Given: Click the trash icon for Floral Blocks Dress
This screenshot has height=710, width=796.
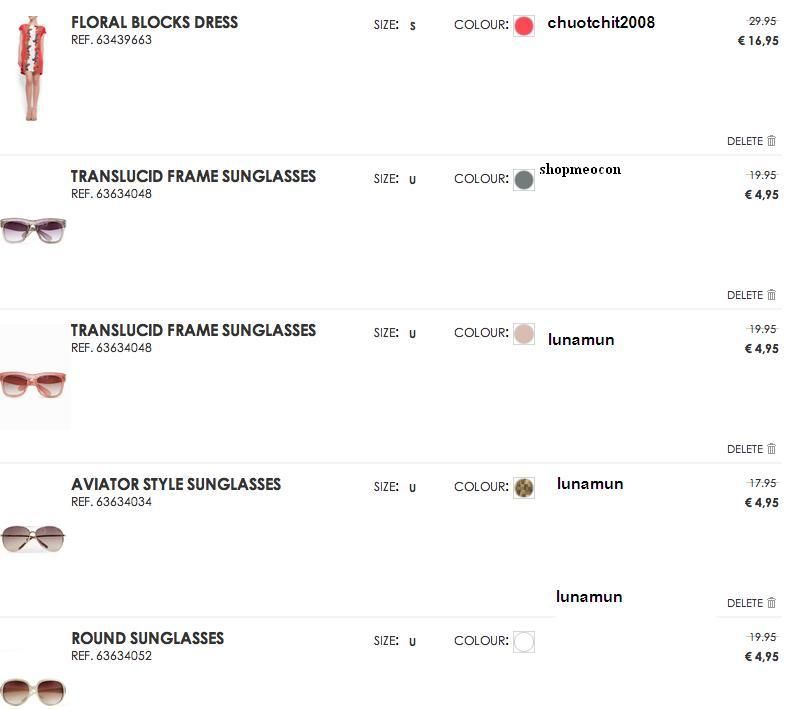Looking at the screenshot, I should [772, 141].
